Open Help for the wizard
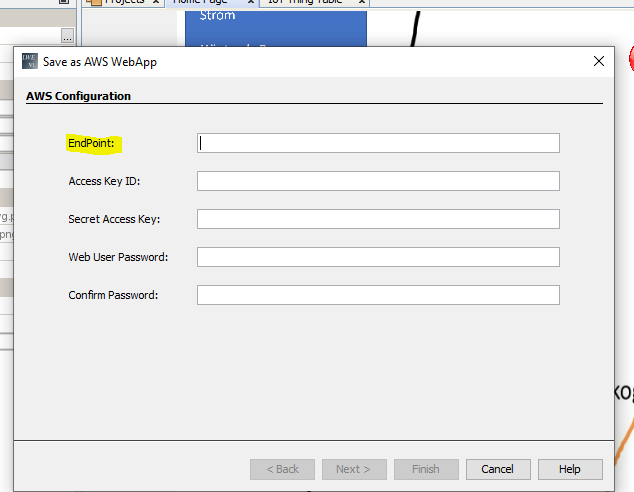 [x=570, y=469]
